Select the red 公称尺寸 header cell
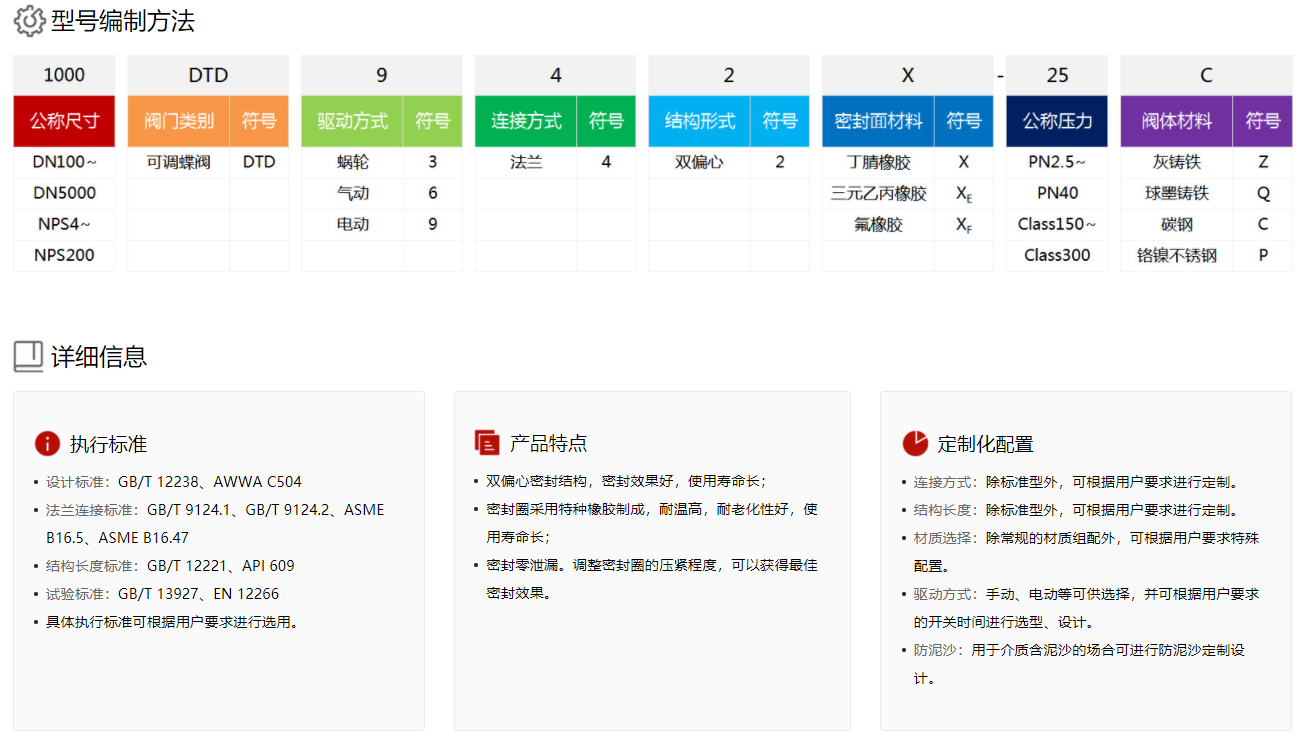Screen dimensions: 1300x744 (64, 121)
